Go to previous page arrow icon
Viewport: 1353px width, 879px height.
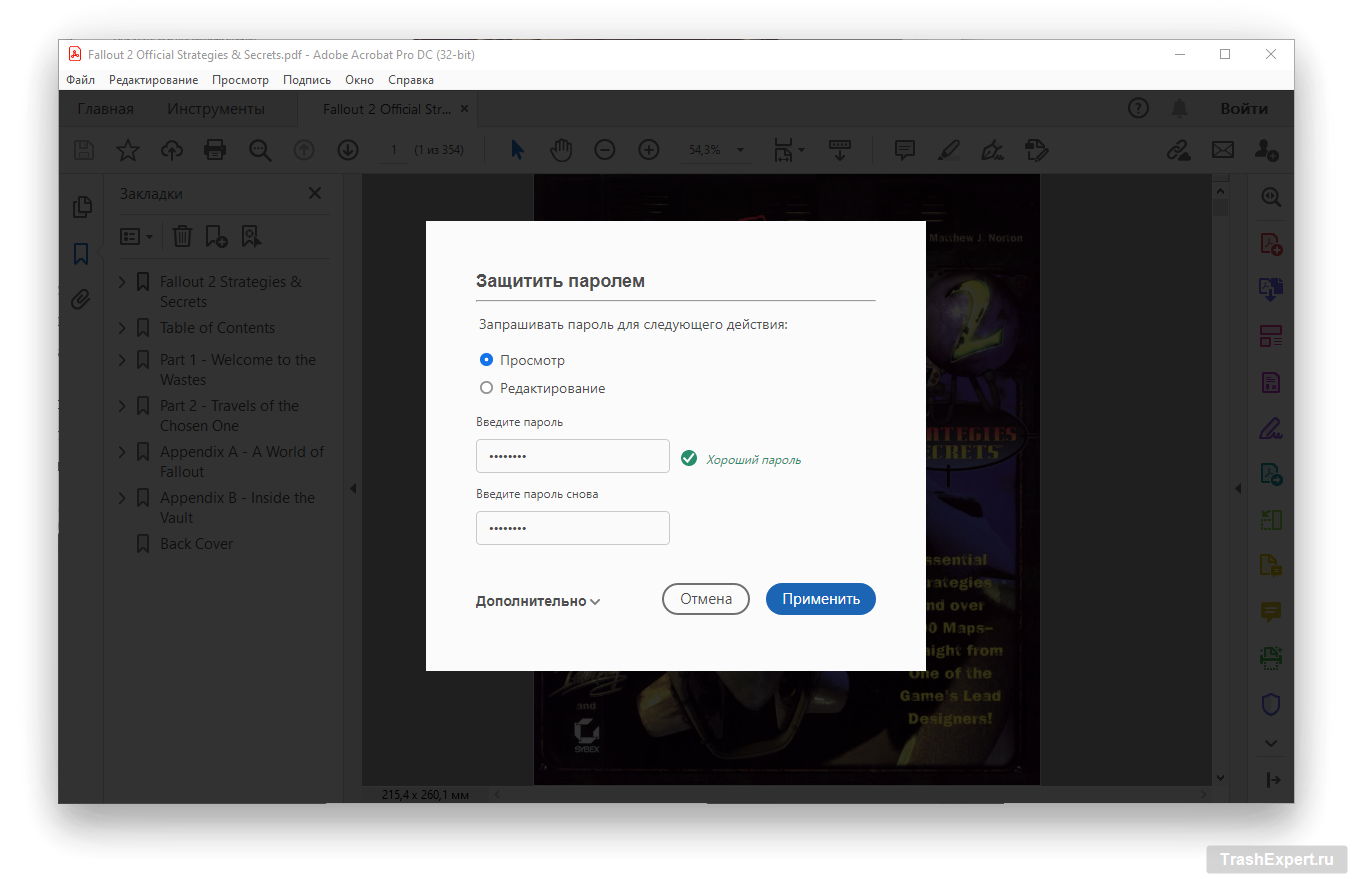point(304,150)
